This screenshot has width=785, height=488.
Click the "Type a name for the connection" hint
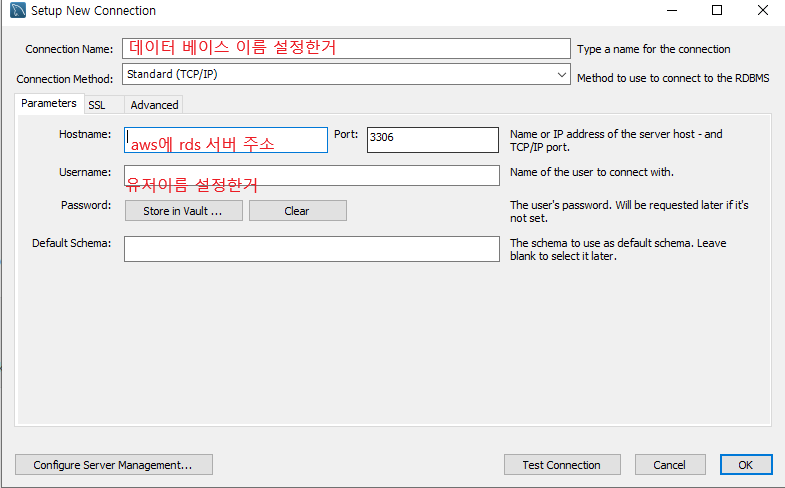(653, 49)
